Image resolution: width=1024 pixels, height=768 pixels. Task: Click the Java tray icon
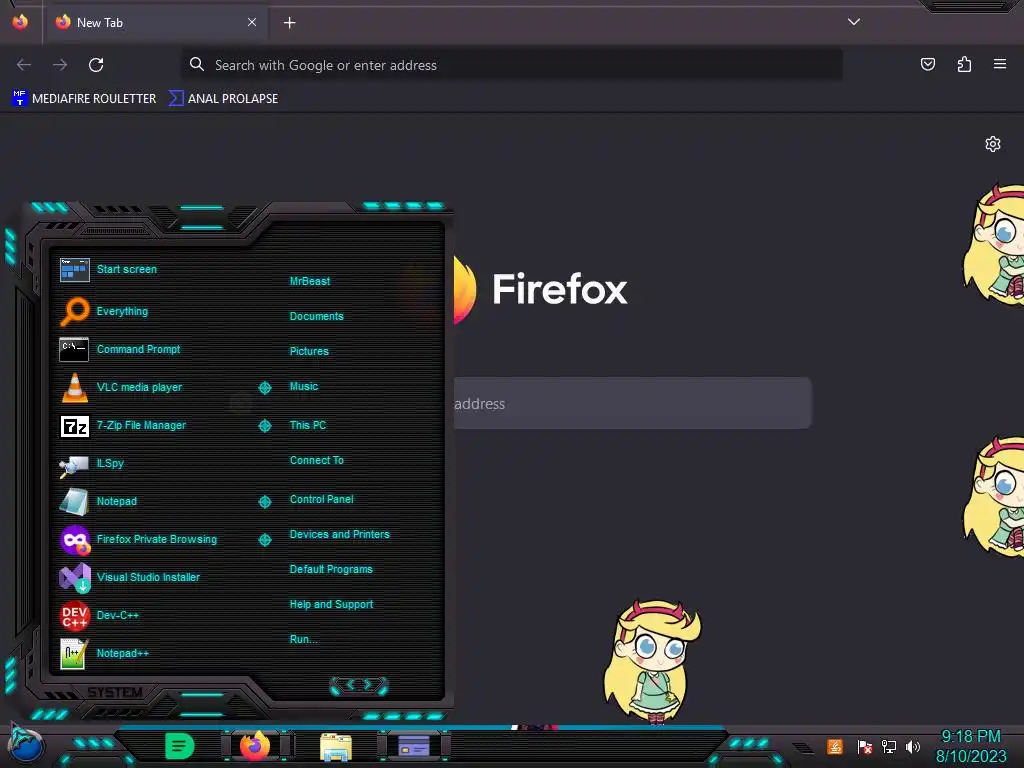point(835,746)
